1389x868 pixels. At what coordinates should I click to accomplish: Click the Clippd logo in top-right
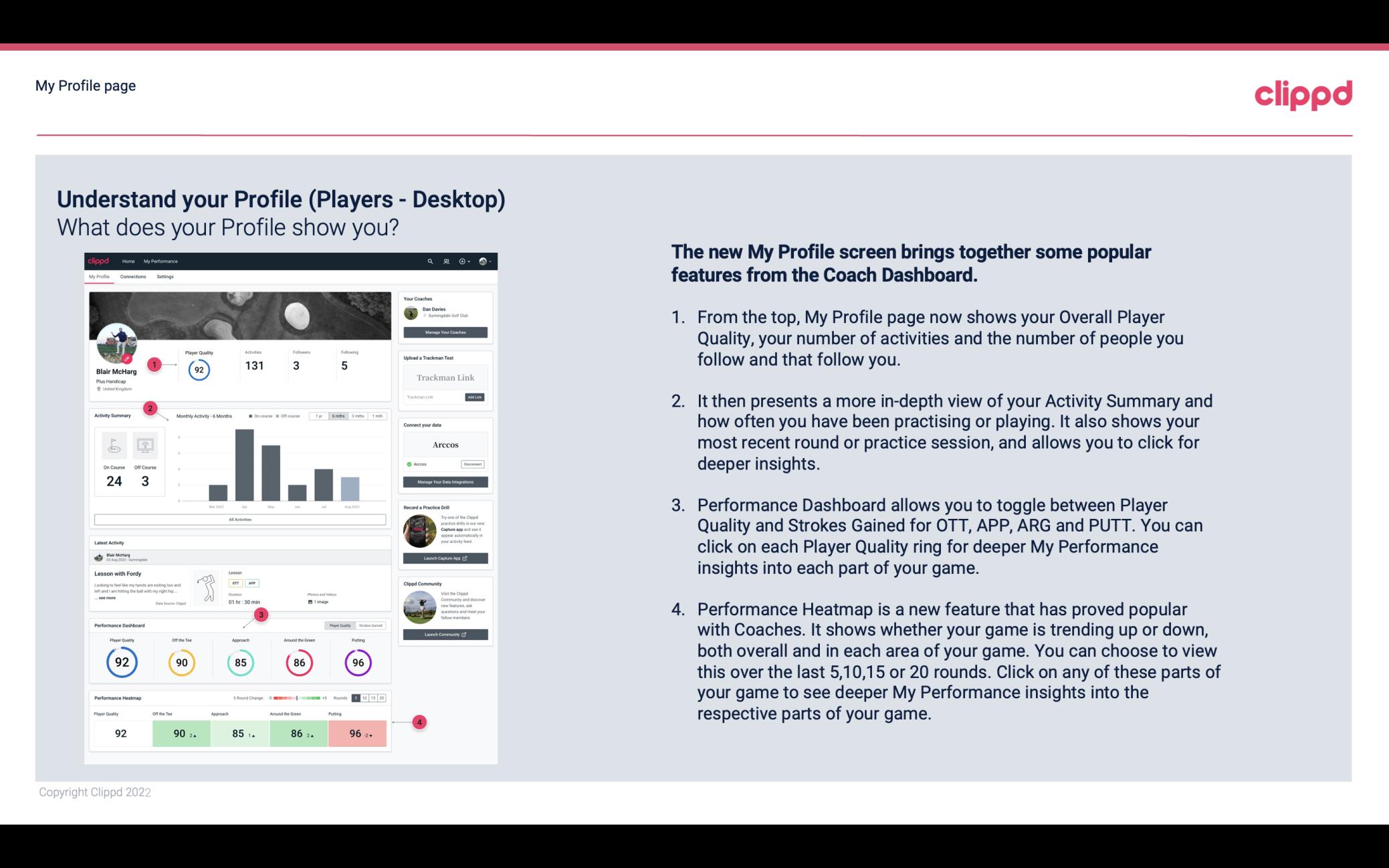click(x=1303, y=93)
